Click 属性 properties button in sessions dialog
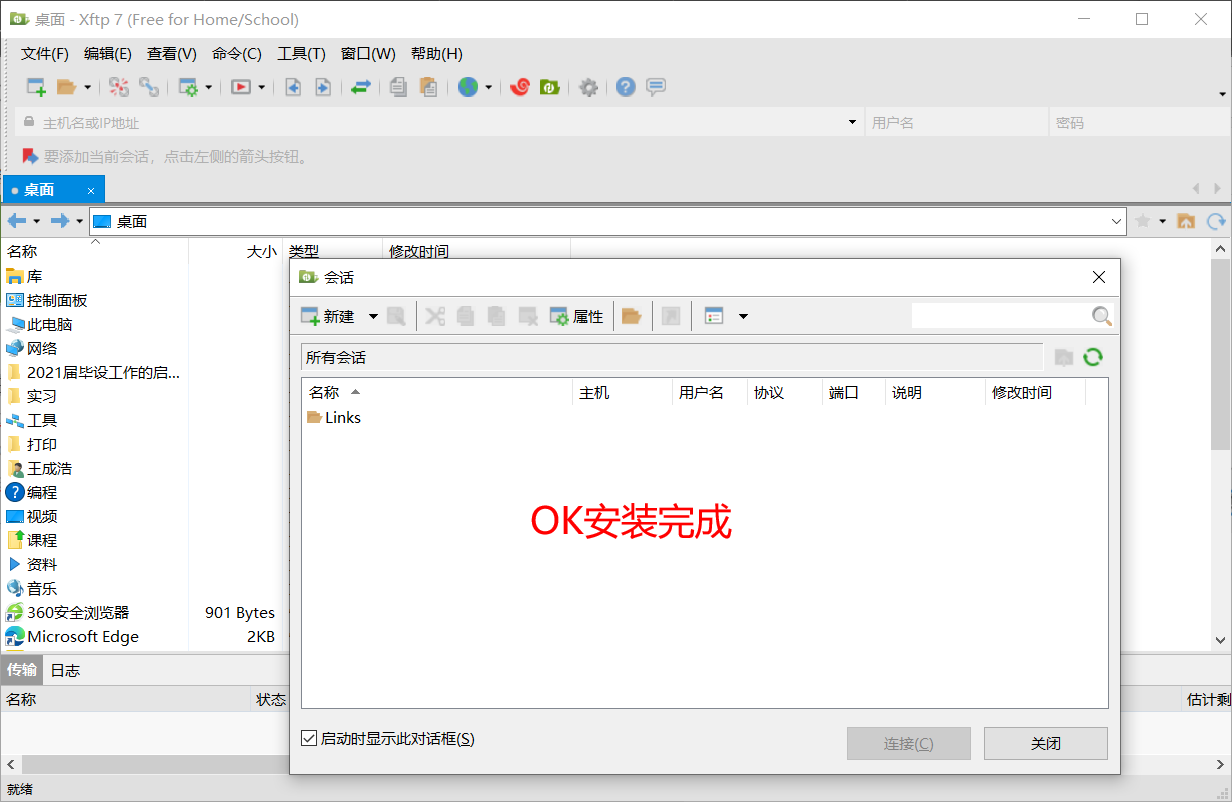Image resolution: width=1232 pixels, height=802 pixels. 577,316
